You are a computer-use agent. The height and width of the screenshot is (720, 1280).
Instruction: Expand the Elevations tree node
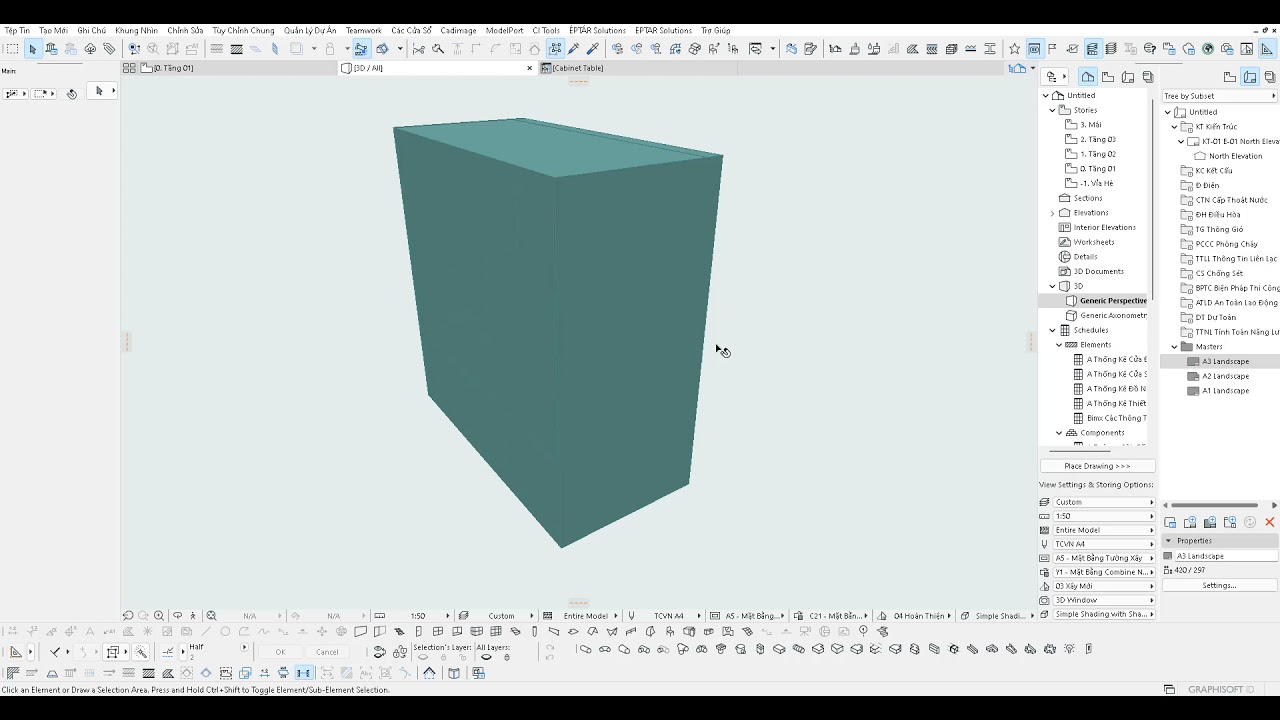click(x=1052, y=213)
